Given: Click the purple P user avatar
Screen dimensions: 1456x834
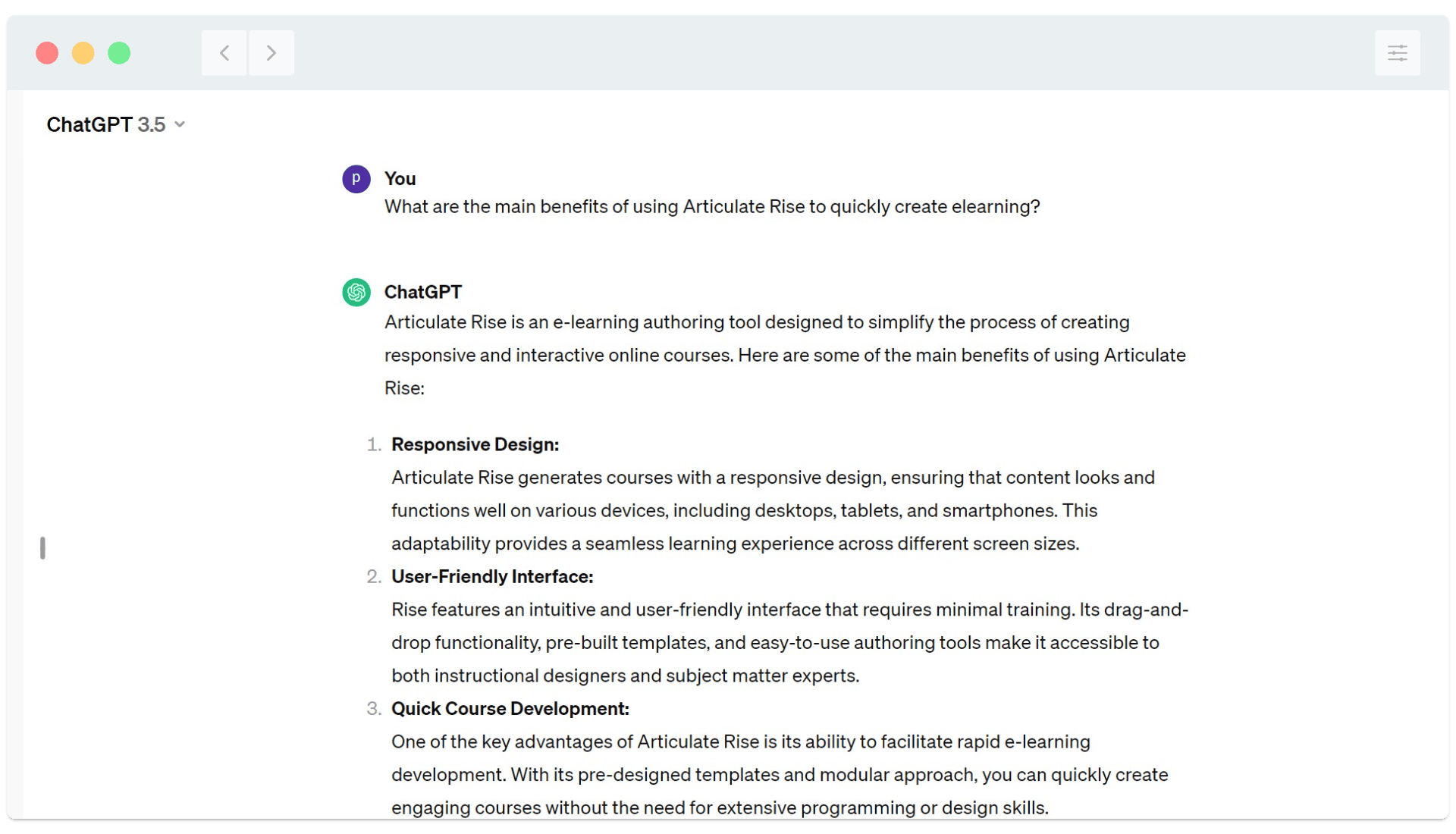Looking at the screenshot, I should (x=356, y=179).
